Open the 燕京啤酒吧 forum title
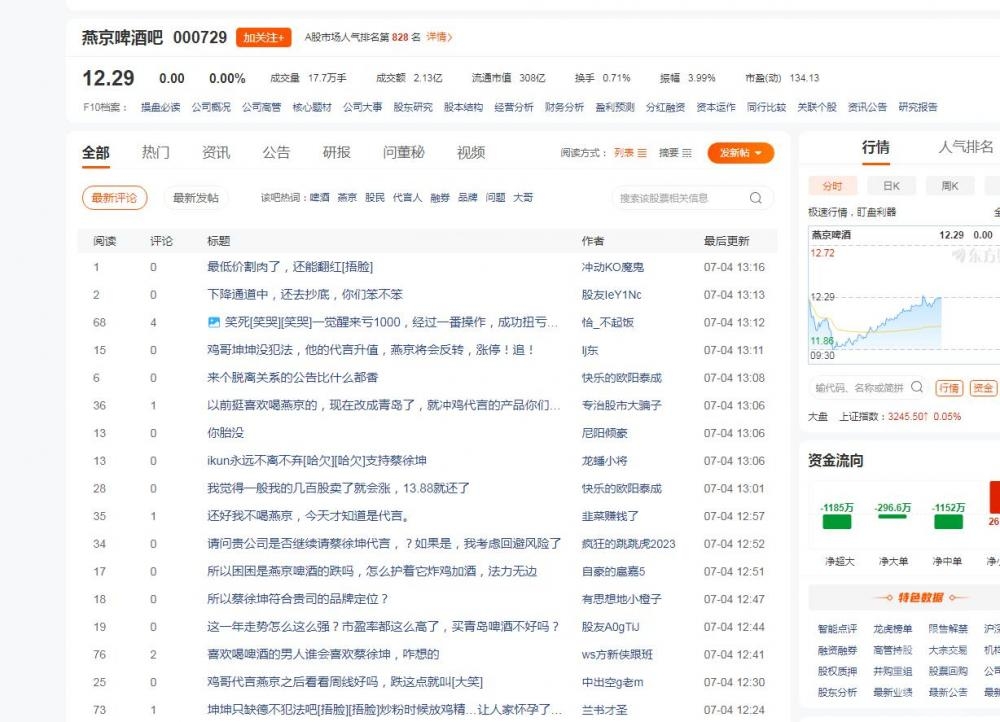The width and height of the screenshot is (1000, 722). click(x=122, y=38)
